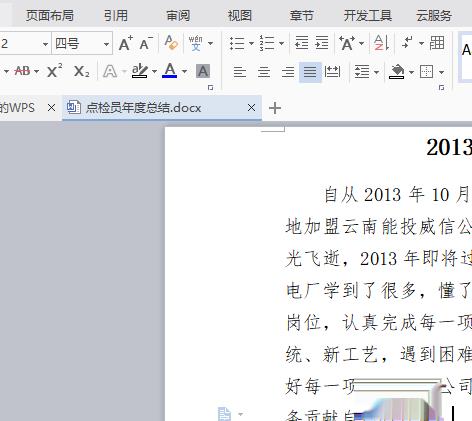472x421 pixels.
Task: Apply borders with the border icon
Action: pyautogui.click(x=427, y=72)
